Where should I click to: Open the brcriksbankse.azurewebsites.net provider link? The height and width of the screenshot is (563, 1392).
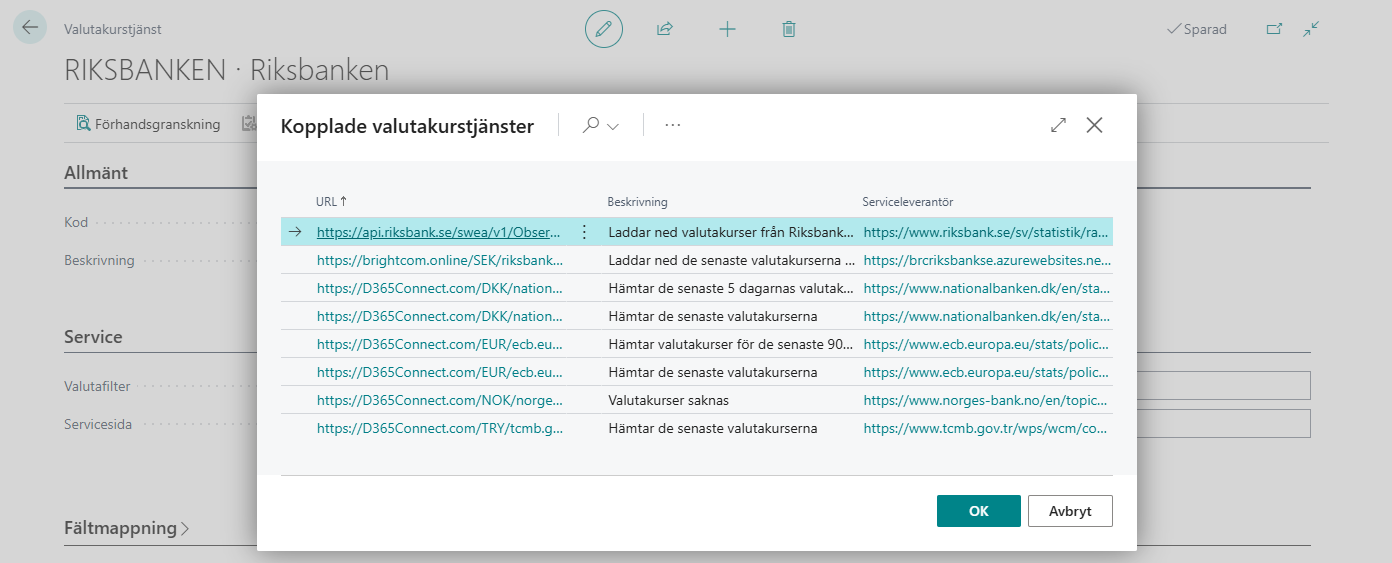pos(987,260)
